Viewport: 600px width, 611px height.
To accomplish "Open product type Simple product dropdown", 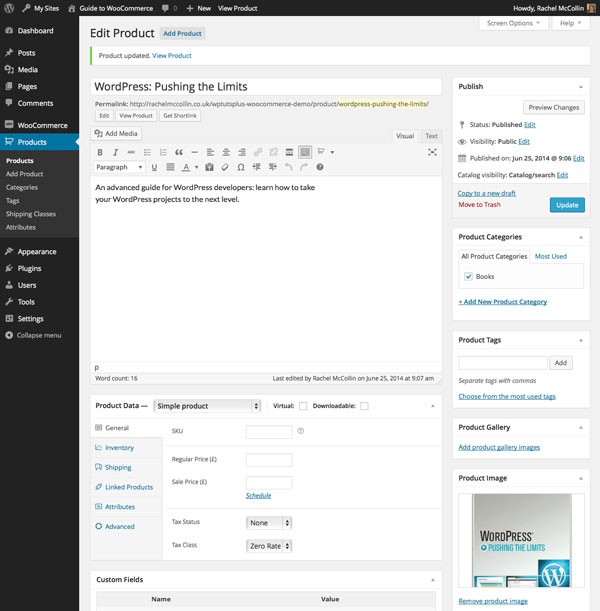I will tap(207, 406).
